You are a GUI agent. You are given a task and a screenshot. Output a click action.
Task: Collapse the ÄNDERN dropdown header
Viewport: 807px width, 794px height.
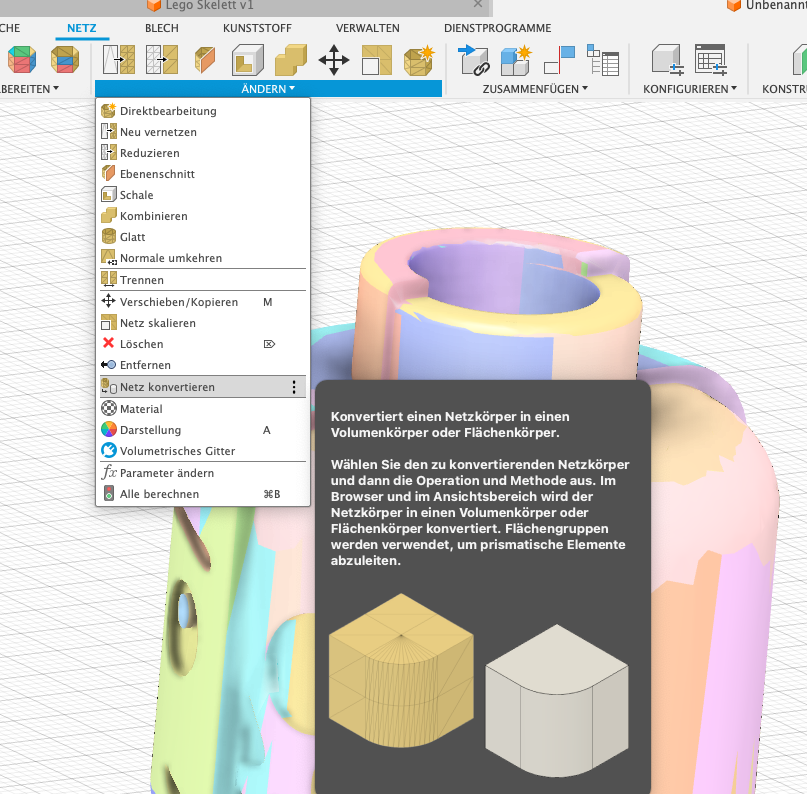pos(268,89)
